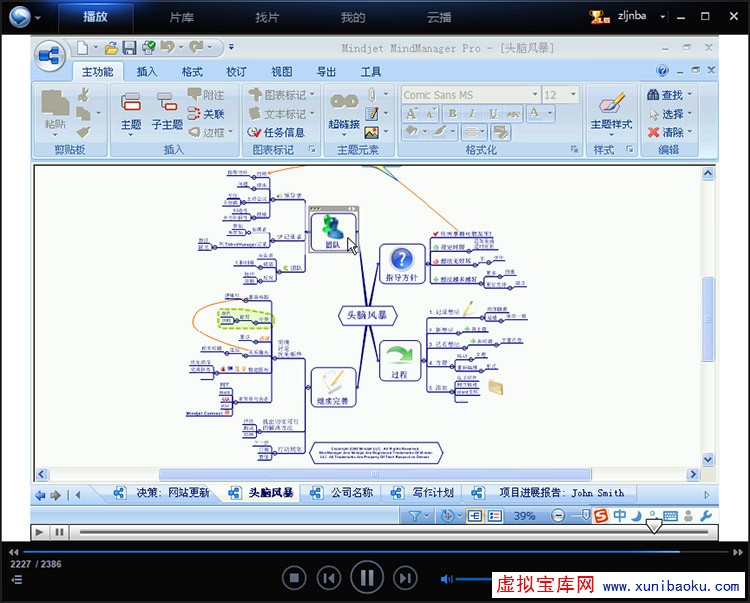Open the Comic Sans MS font dropdown
The width and height of the screenshot is (750, 603).
click(x=533, y=95)
